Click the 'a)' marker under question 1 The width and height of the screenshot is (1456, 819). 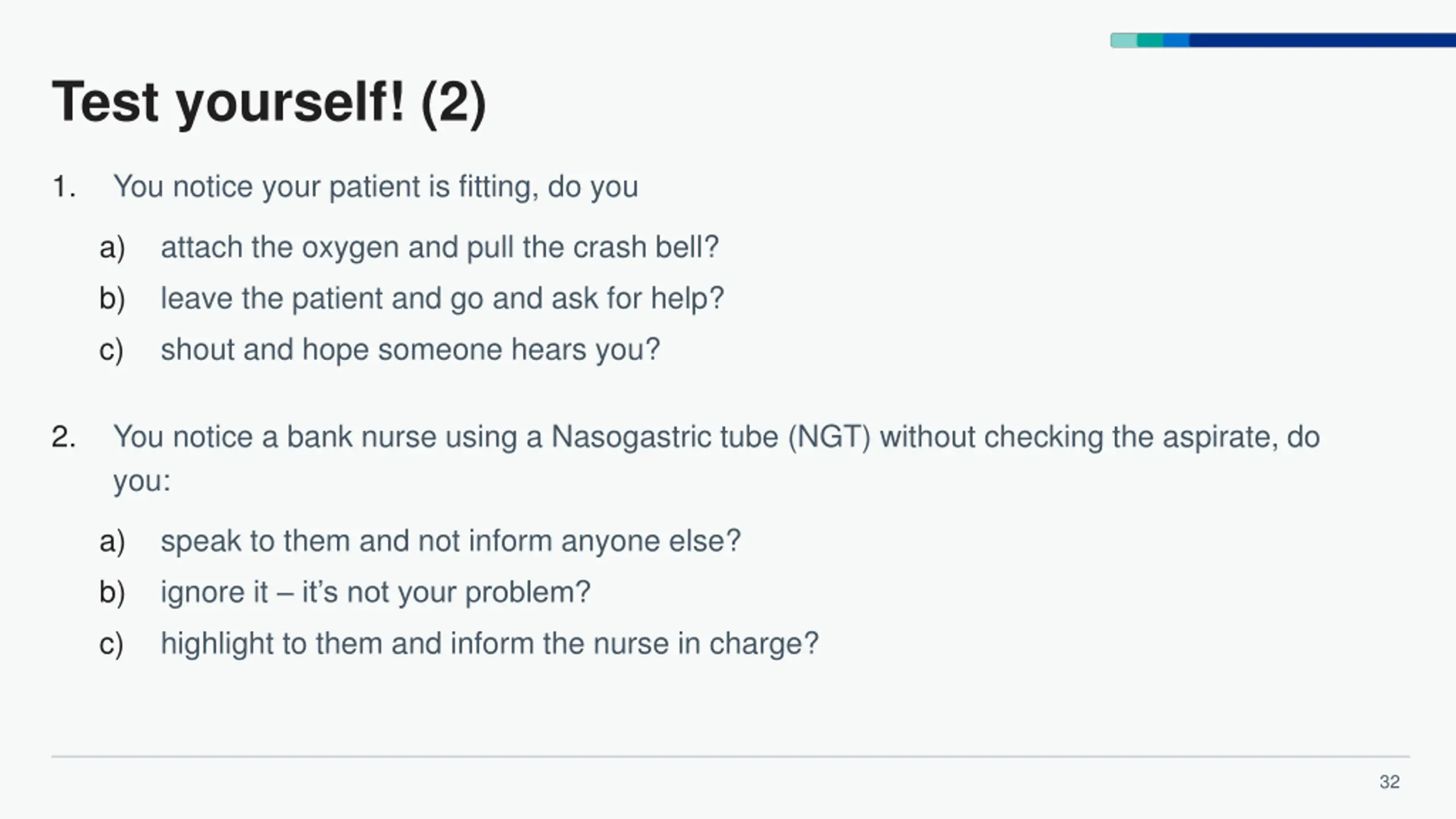pyautogui.click(x=112, y=249)
